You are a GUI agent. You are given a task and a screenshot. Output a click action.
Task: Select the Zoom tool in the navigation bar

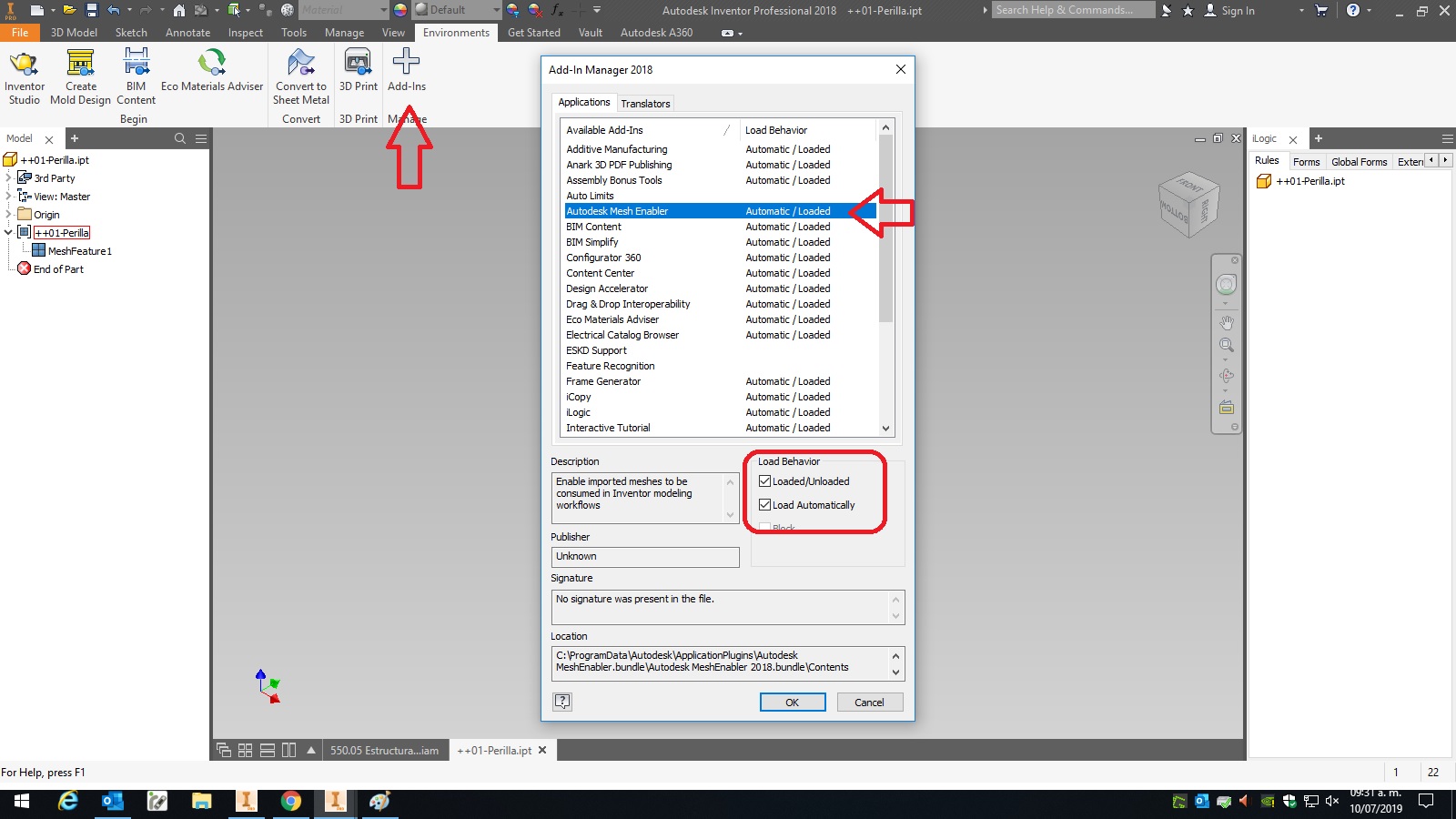1226,345
